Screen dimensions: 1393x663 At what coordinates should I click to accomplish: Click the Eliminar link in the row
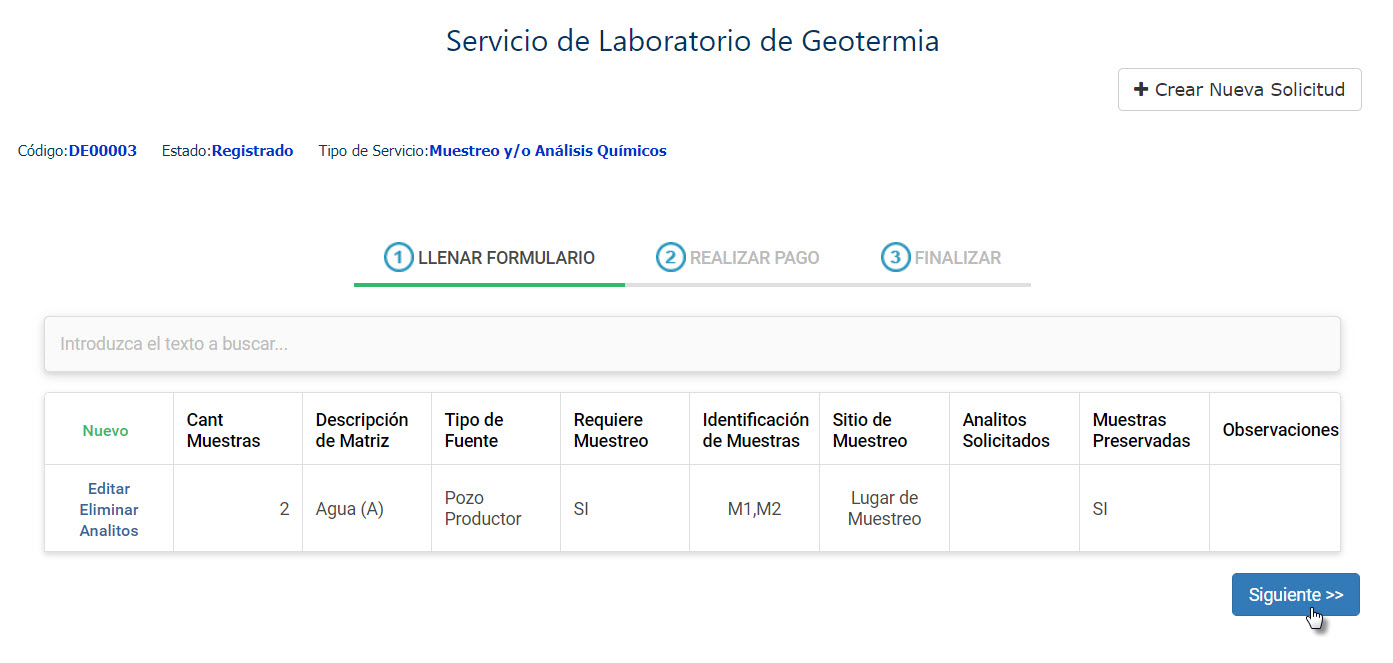click(x=109, y=510)
